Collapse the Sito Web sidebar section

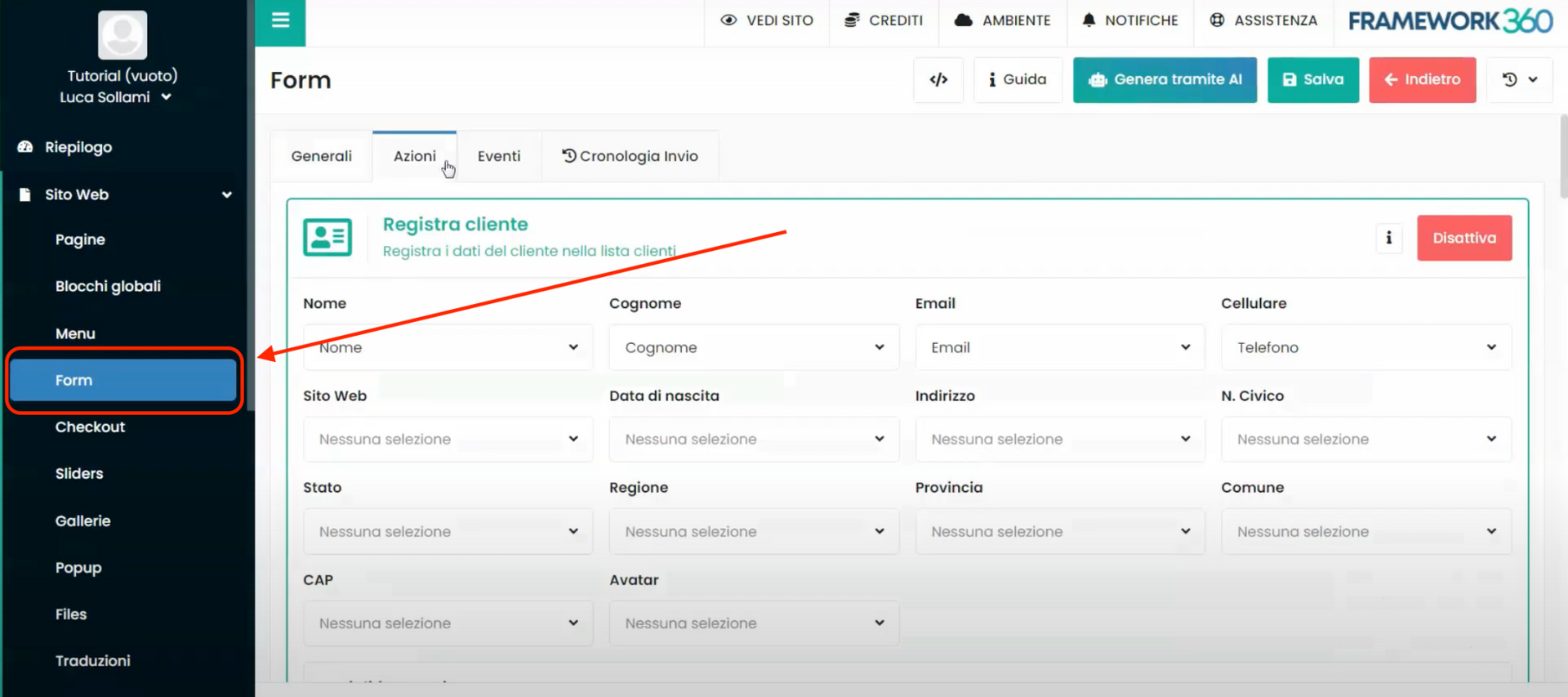[226, 194]
